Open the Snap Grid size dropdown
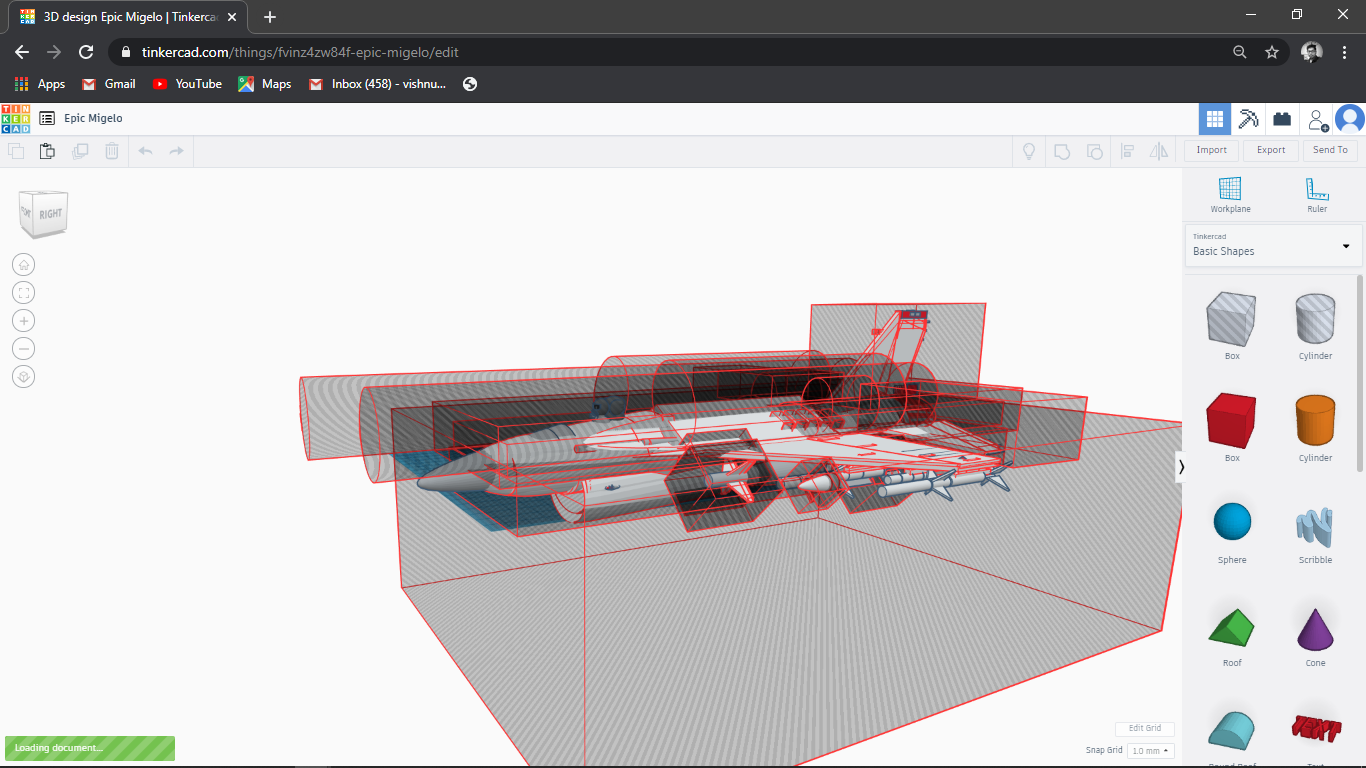The image size is (1366, 768). click(1150, 750)
